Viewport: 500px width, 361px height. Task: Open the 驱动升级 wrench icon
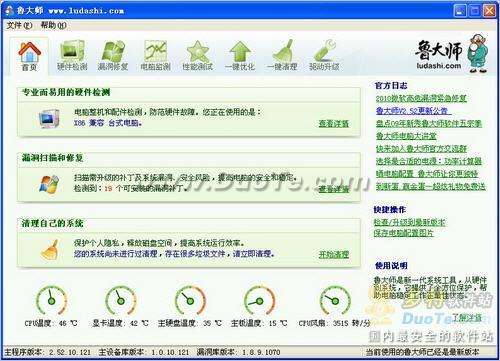[x=324, y=51]
